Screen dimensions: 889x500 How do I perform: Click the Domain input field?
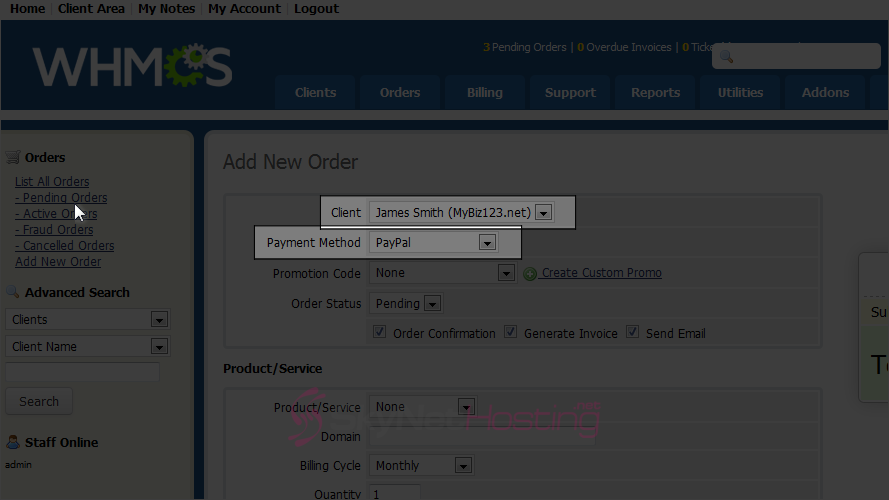click(482, 437)
